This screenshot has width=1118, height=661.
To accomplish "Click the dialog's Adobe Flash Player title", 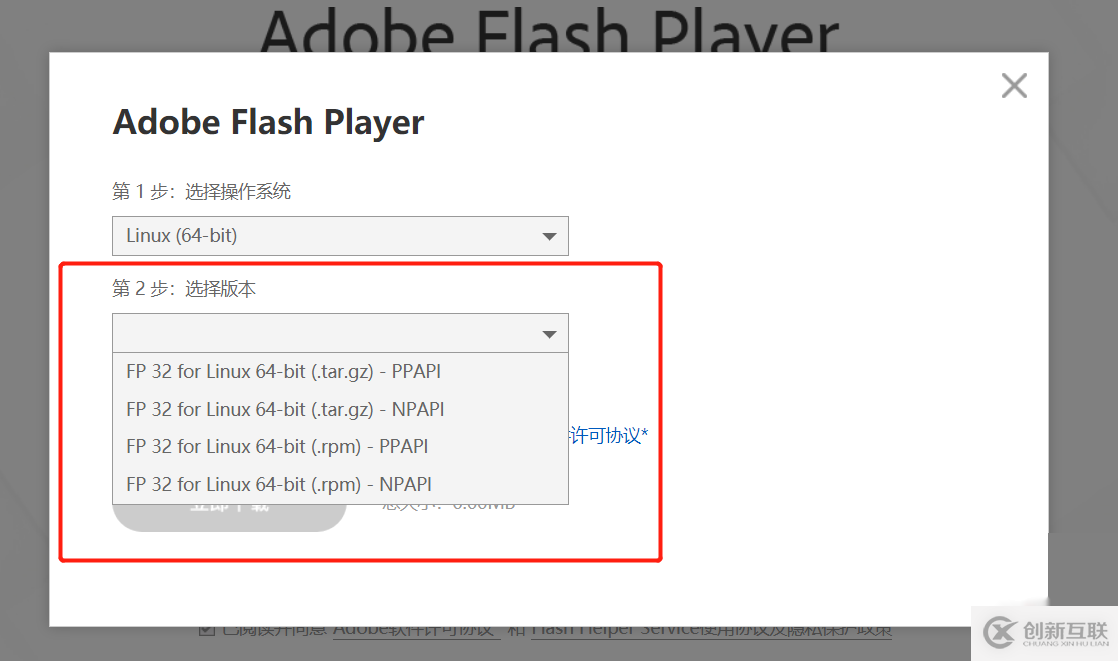I will pyautogui.click(x=268, y=122).
